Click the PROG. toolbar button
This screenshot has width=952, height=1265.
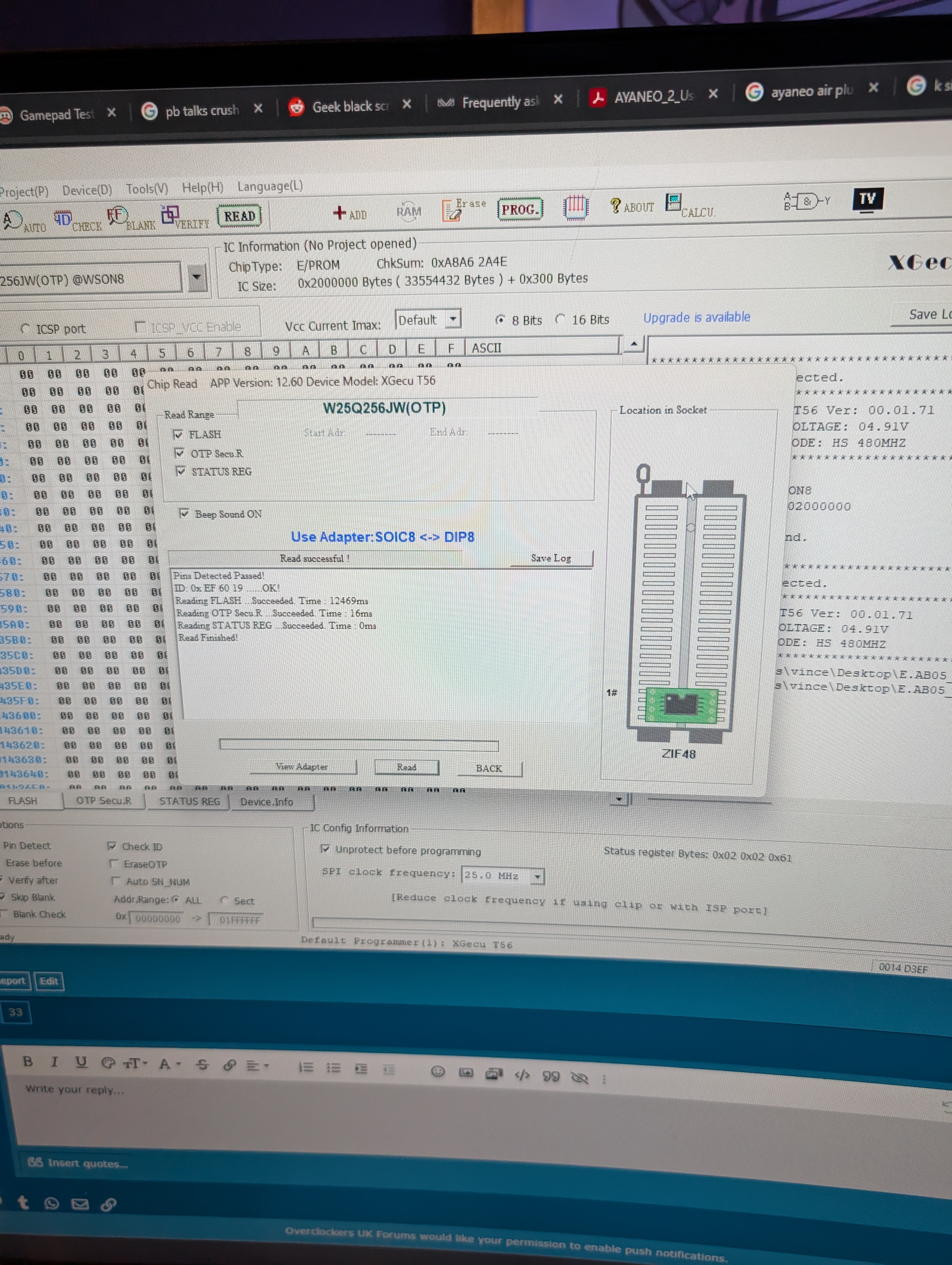pyautogui.click(x=519, y=209)
